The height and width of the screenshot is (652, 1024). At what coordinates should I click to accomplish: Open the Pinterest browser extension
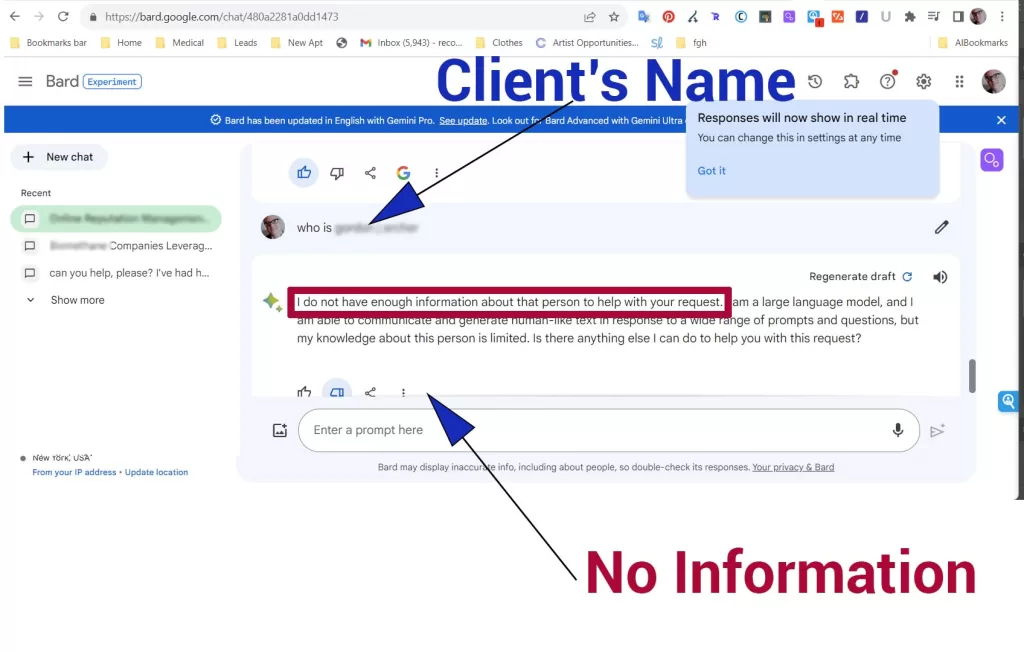point(668,16)
